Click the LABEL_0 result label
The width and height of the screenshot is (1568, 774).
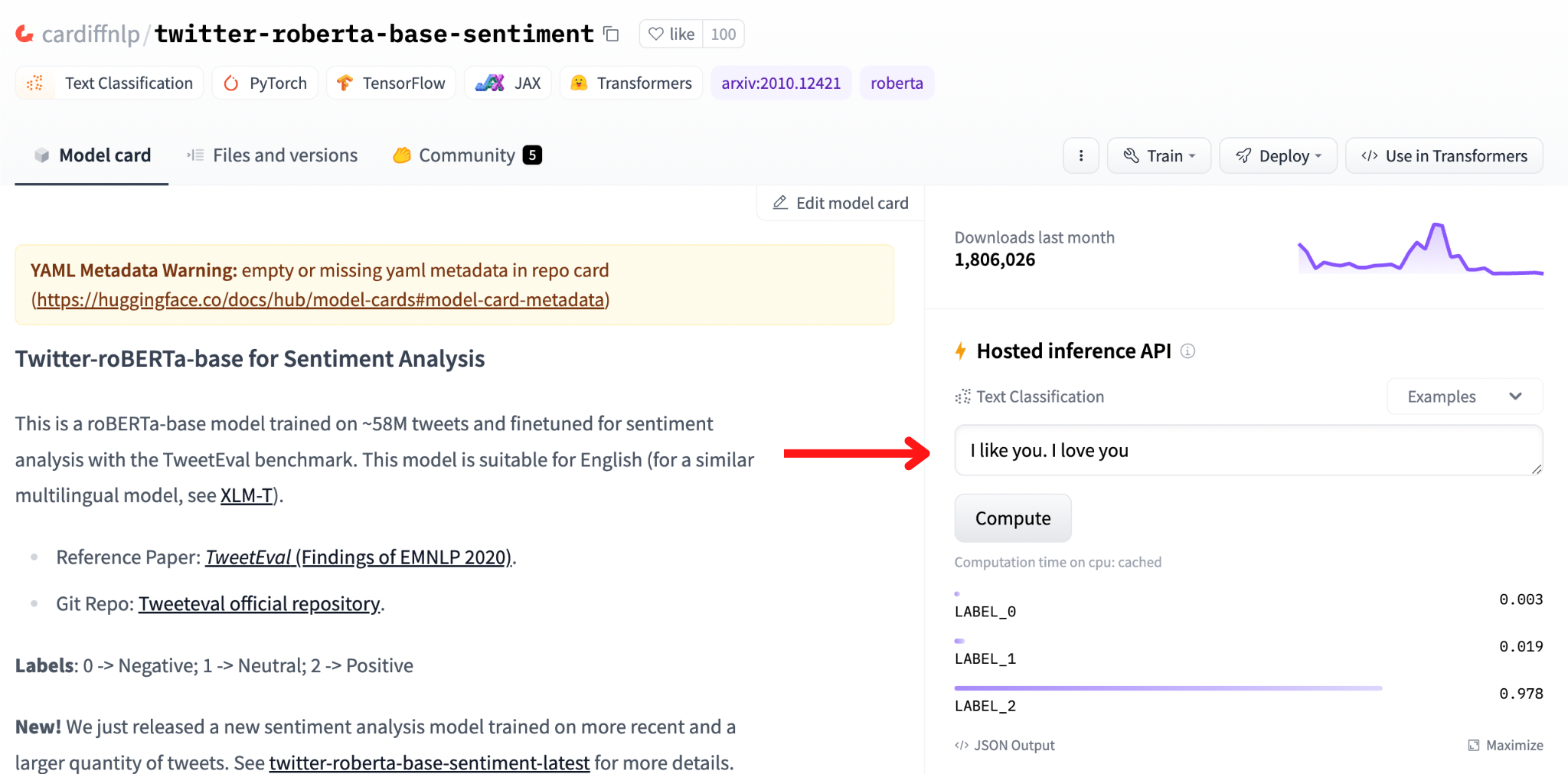(985, 612)
